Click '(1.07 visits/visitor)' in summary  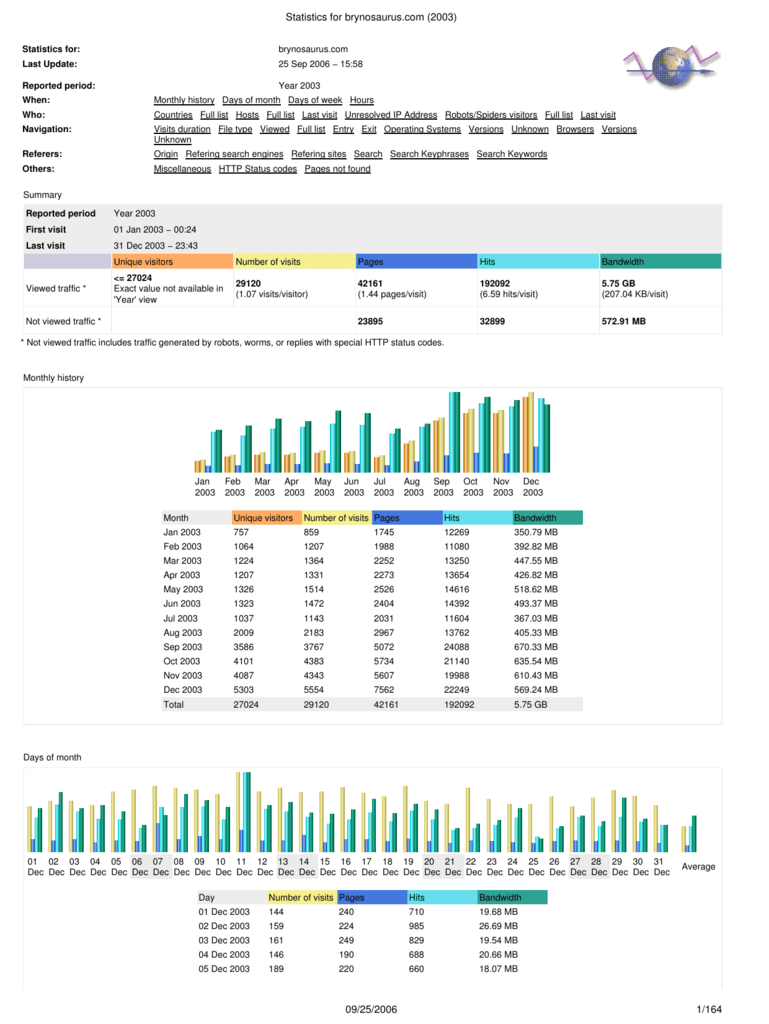[272, 295]
